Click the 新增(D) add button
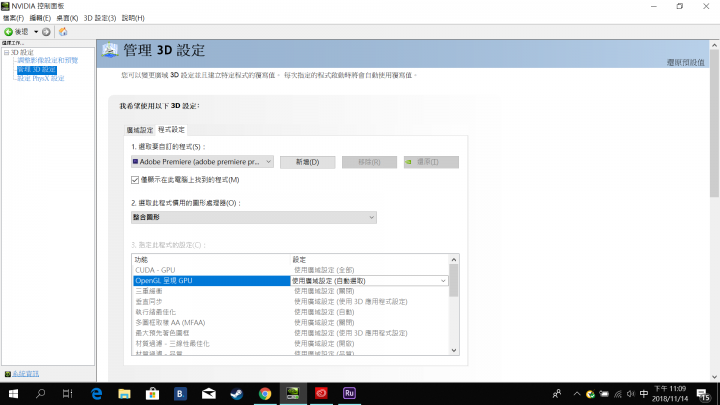The height and width of the screenshot is (405, 720). tap(308, 162)
